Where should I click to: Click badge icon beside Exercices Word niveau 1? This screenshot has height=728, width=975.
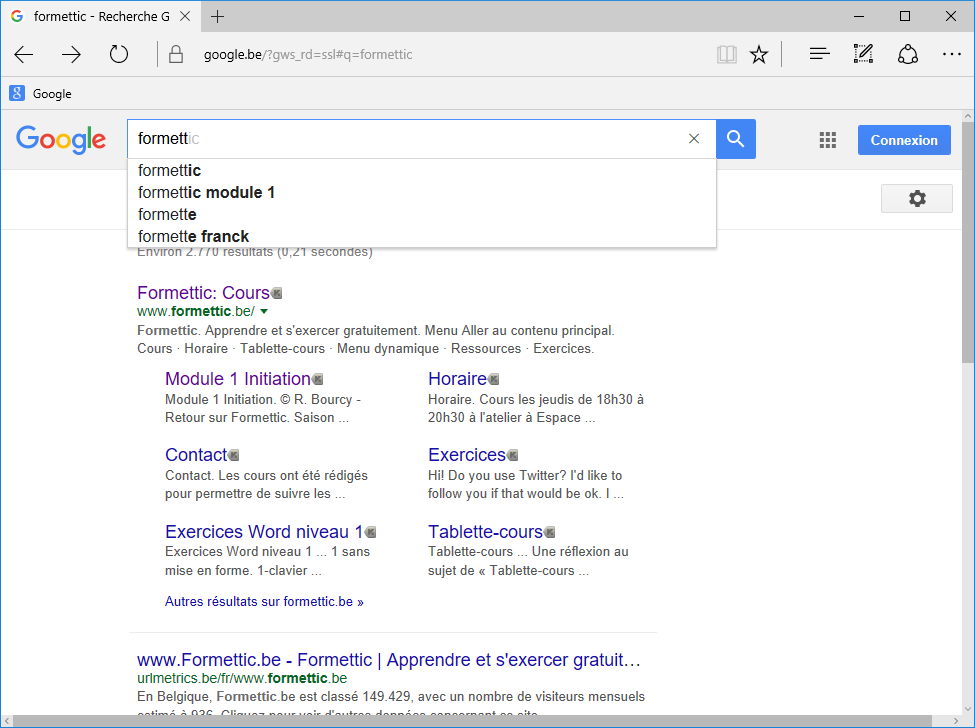(371, 532)
